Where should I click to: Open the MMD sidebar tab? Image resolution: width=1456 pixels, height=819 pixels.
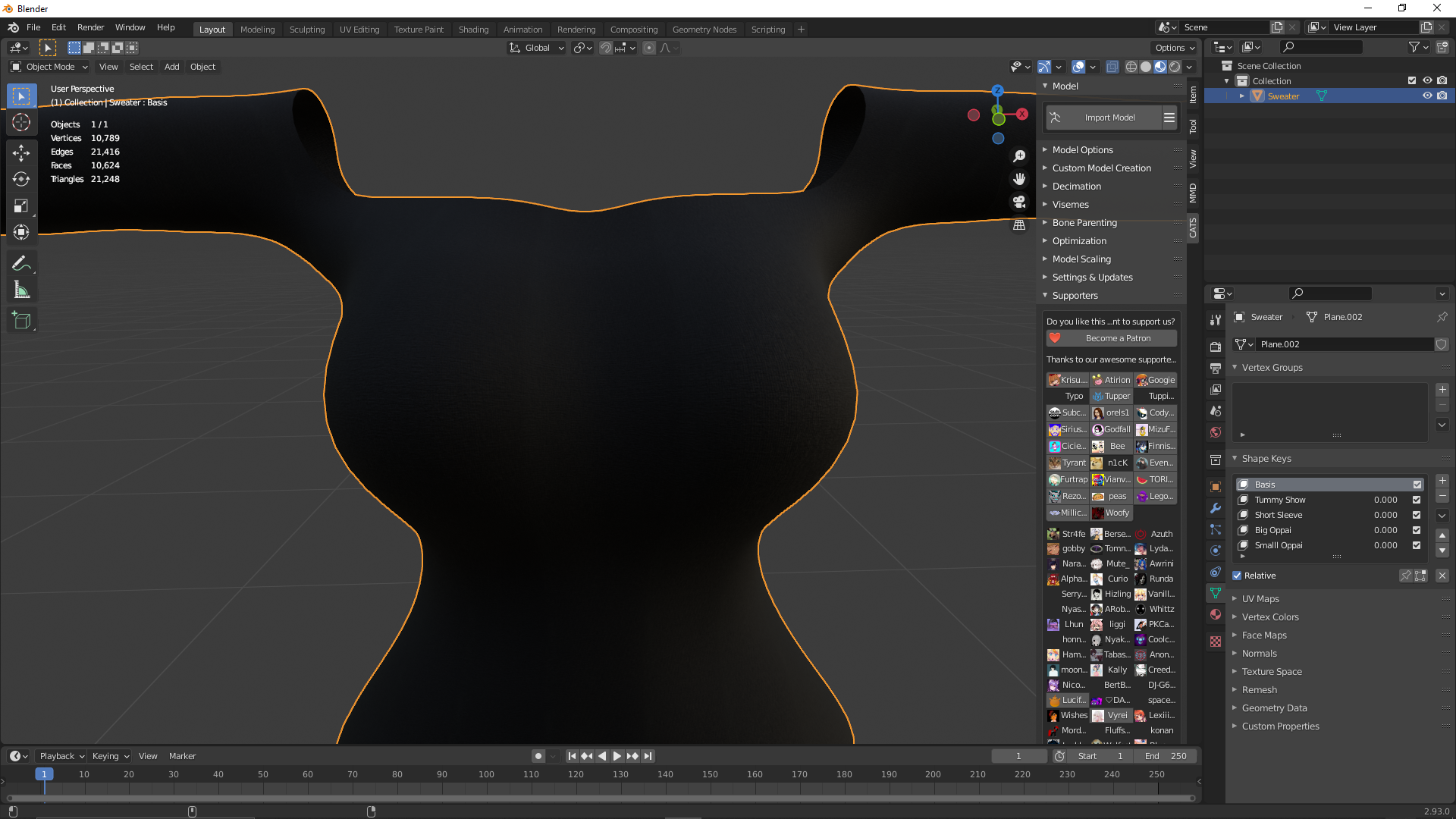click(1193, 193)
